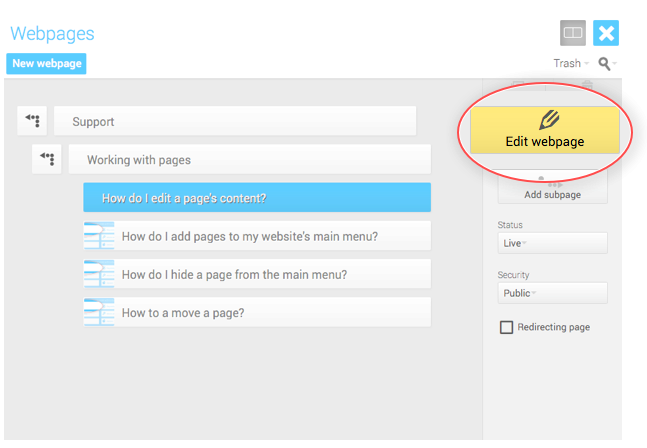This screenshot has width=647, height=448.
Task: Open the Security dropdown showing Public
Action: point(552,293)
